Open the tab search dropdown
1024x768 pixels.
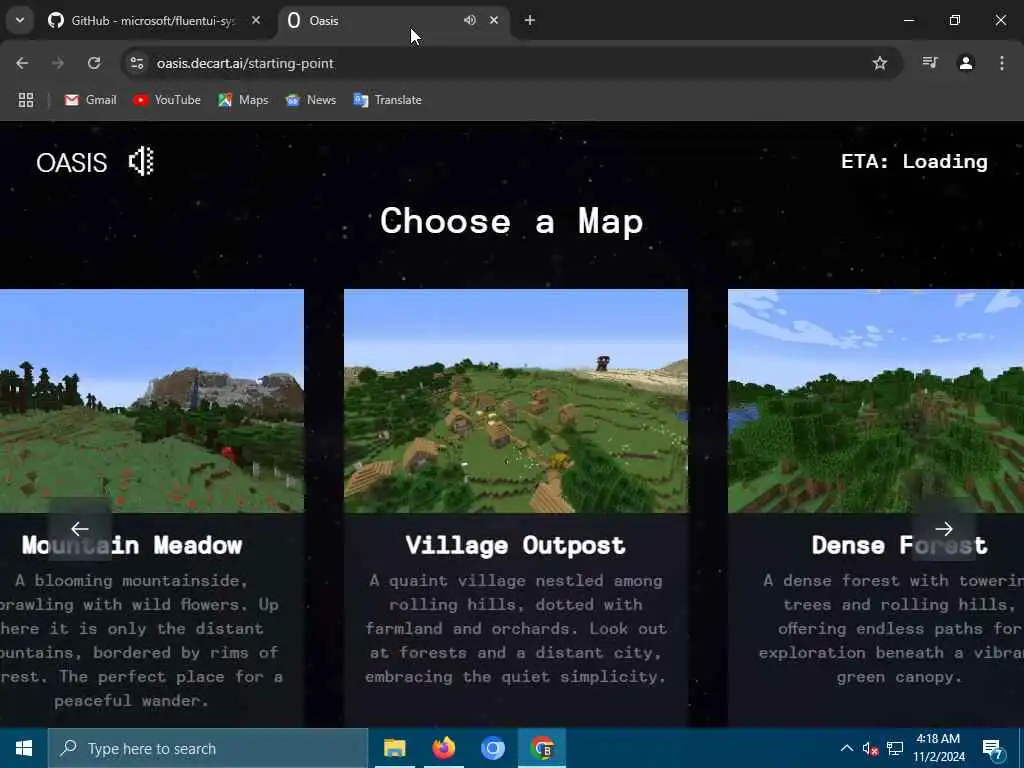click(20, 20)
